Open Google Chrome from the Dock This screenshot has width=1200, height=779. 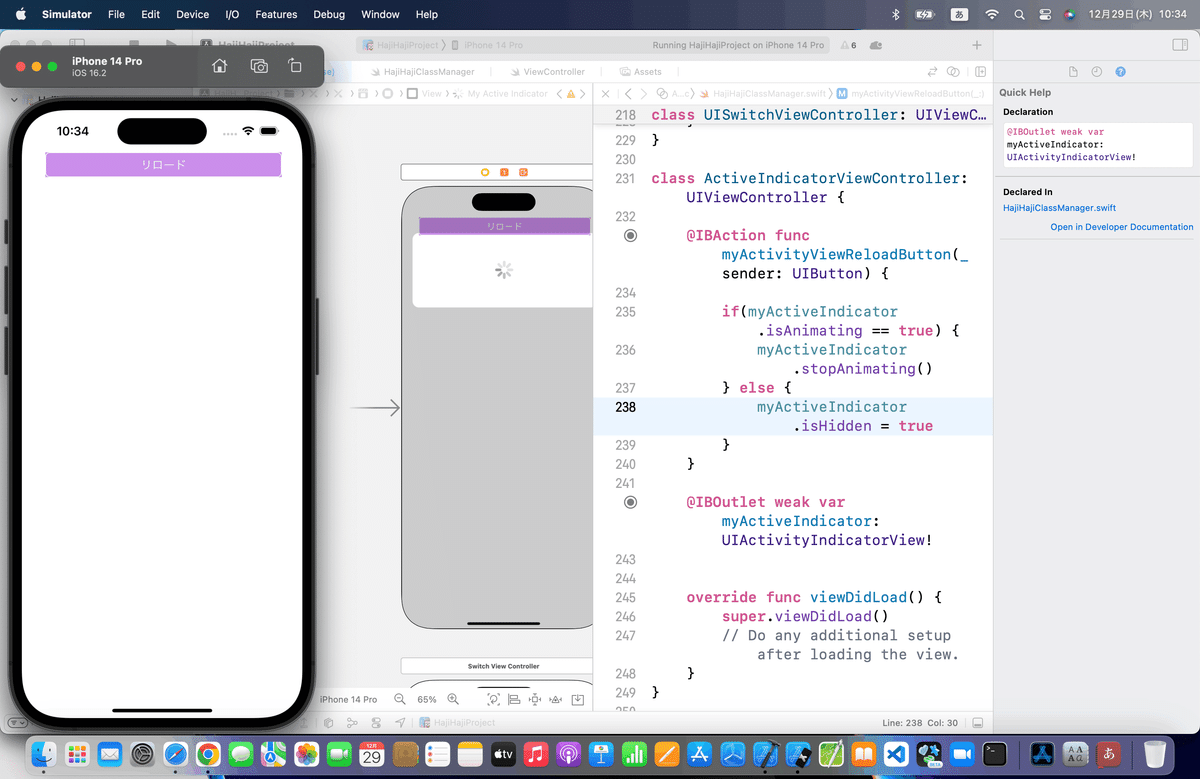[x=208, y=754]
